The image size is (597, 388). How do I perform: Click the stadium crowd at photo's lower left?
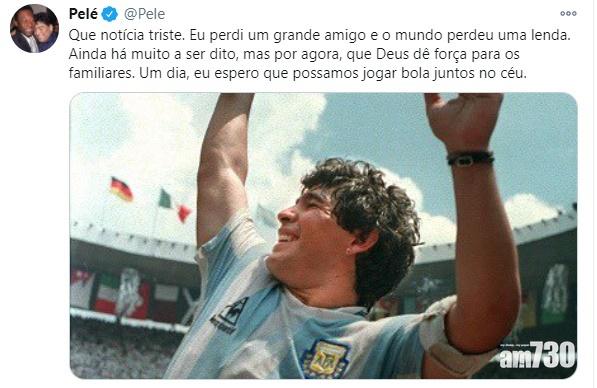pyautogui.click(x=122, y=350)
